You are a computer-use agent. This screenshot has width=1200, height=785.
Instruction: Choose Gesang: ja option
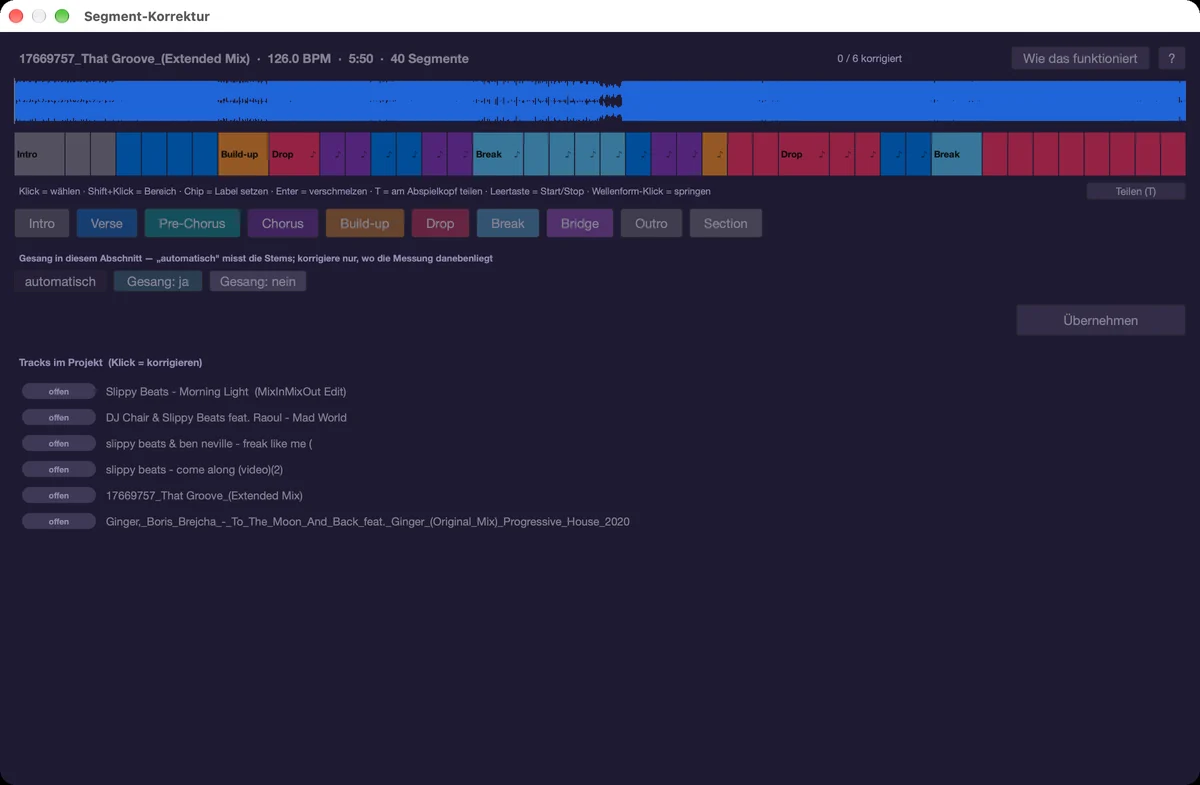point(158,282)
